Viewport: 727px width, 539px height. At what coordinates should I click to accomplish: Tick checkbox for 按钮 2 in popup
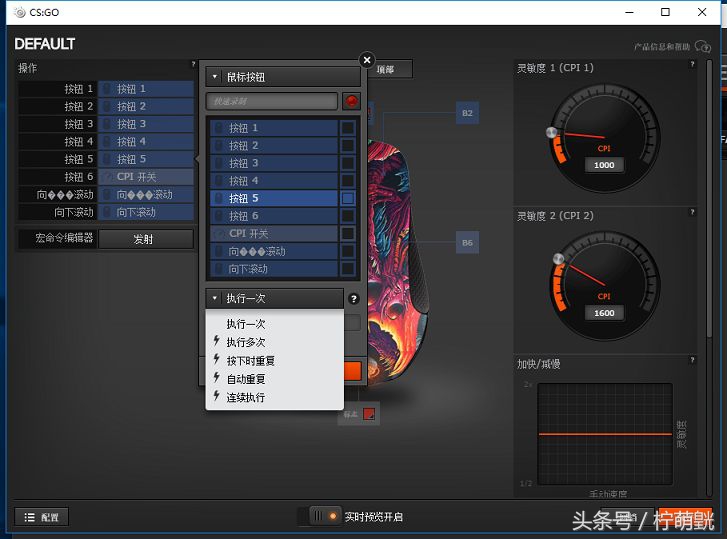pyautogui.click(x=348, y=146)
